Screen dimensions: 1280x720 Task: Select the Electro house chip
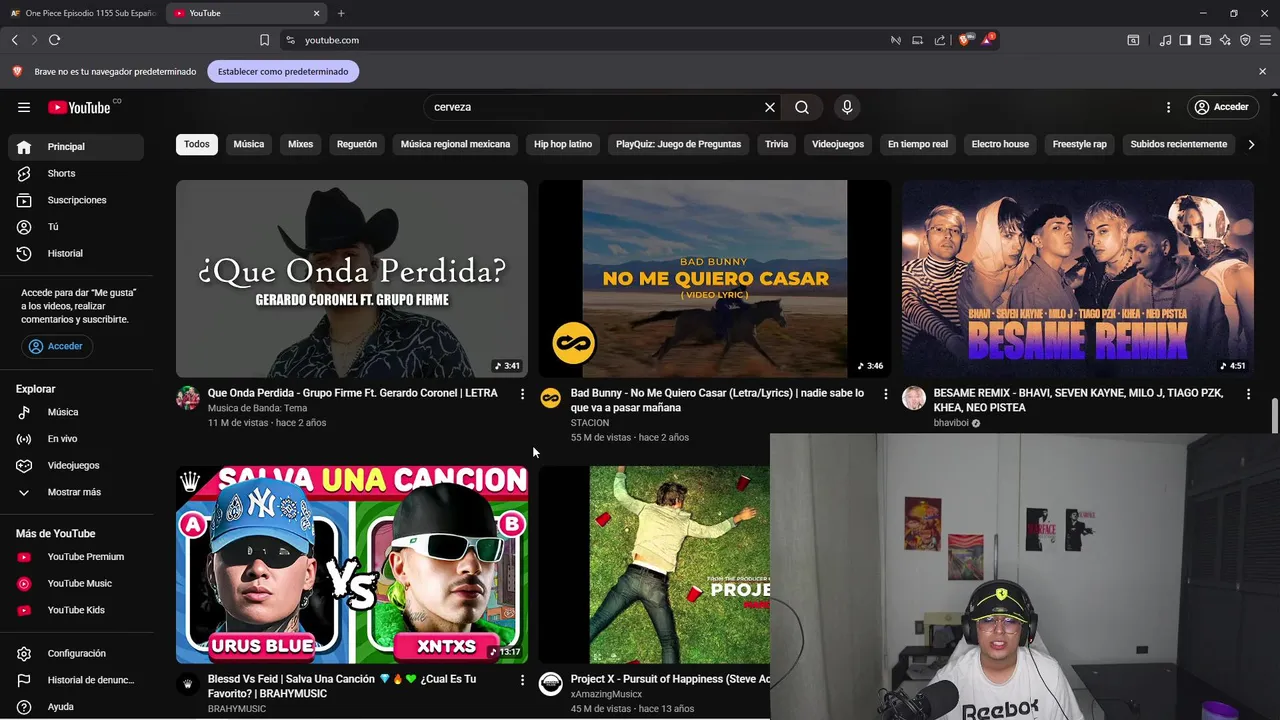[1000, 144]
